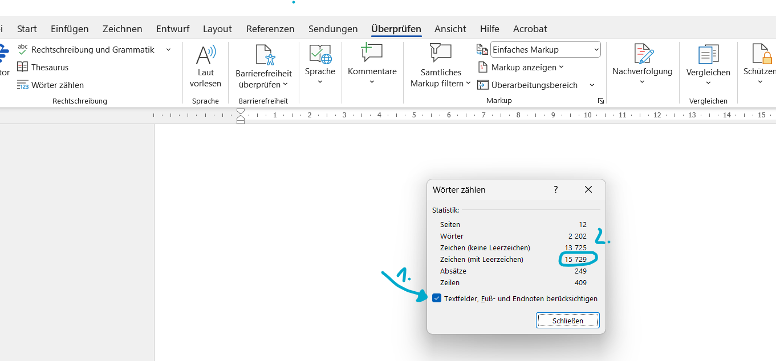Image resolution: width=776 pixels, height=362 pixels.
Task: Expand the Vergleichen dropdown chevron
Action: [x=708, y=83]
